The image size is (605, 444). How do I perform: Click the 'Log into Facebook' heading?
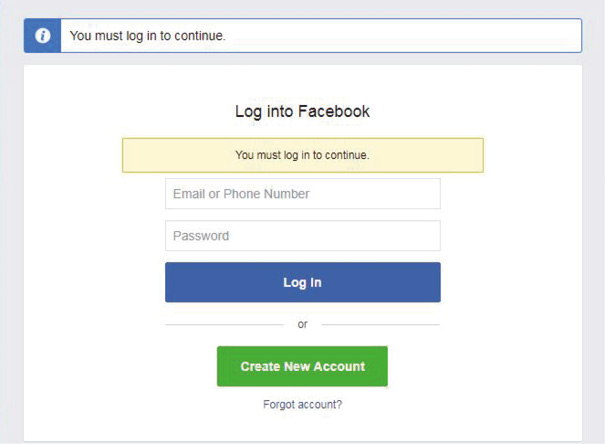click(x=302, y=111)
